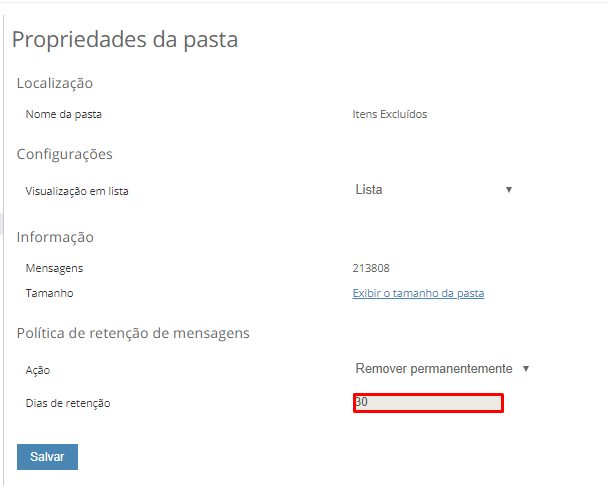Select the Configurações section heading
The height and width of the screenshot is (486, 608).
65,154
